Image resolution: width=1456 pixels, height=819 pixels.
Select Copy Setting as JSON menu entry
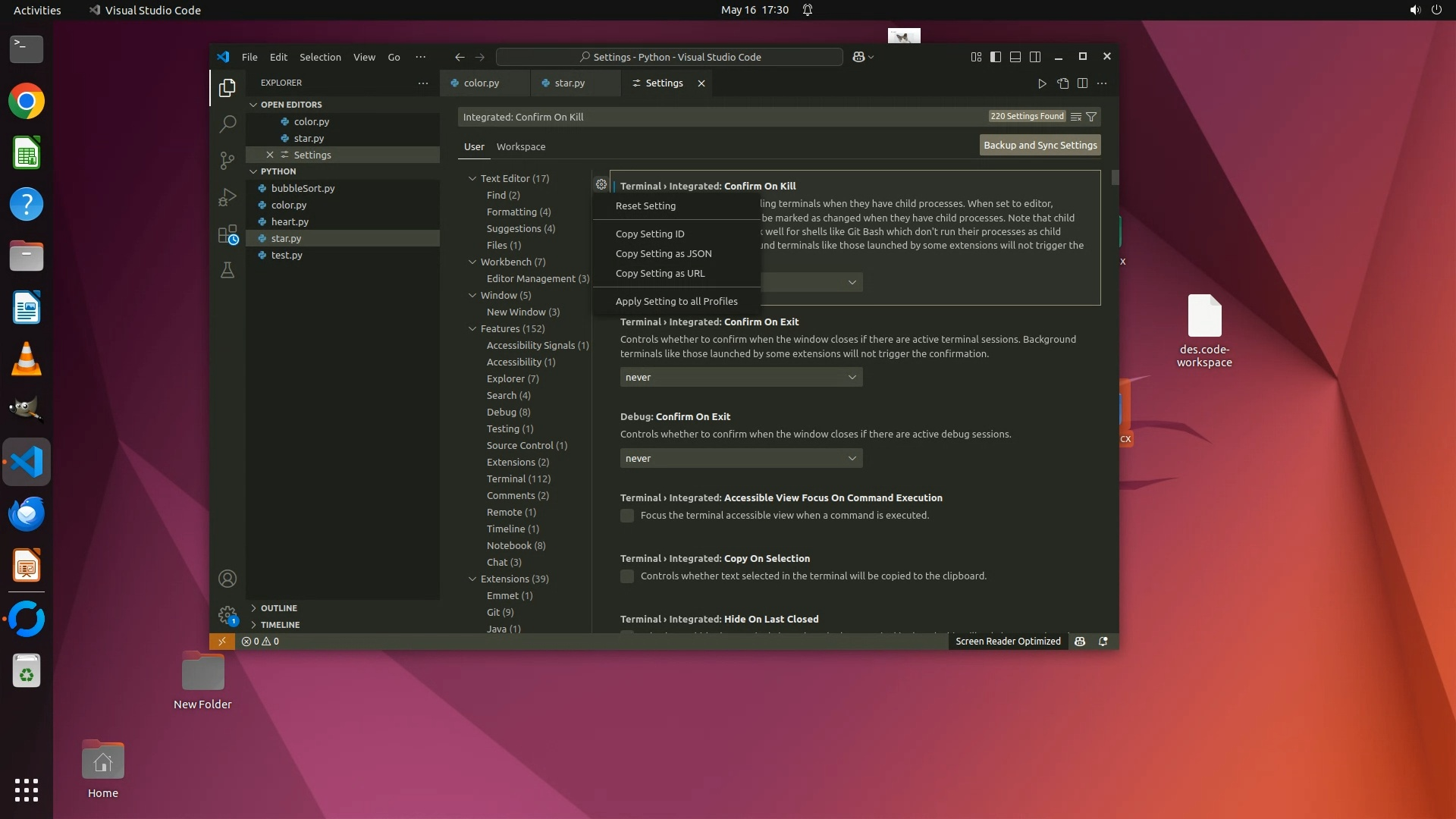tap(663, 254)
